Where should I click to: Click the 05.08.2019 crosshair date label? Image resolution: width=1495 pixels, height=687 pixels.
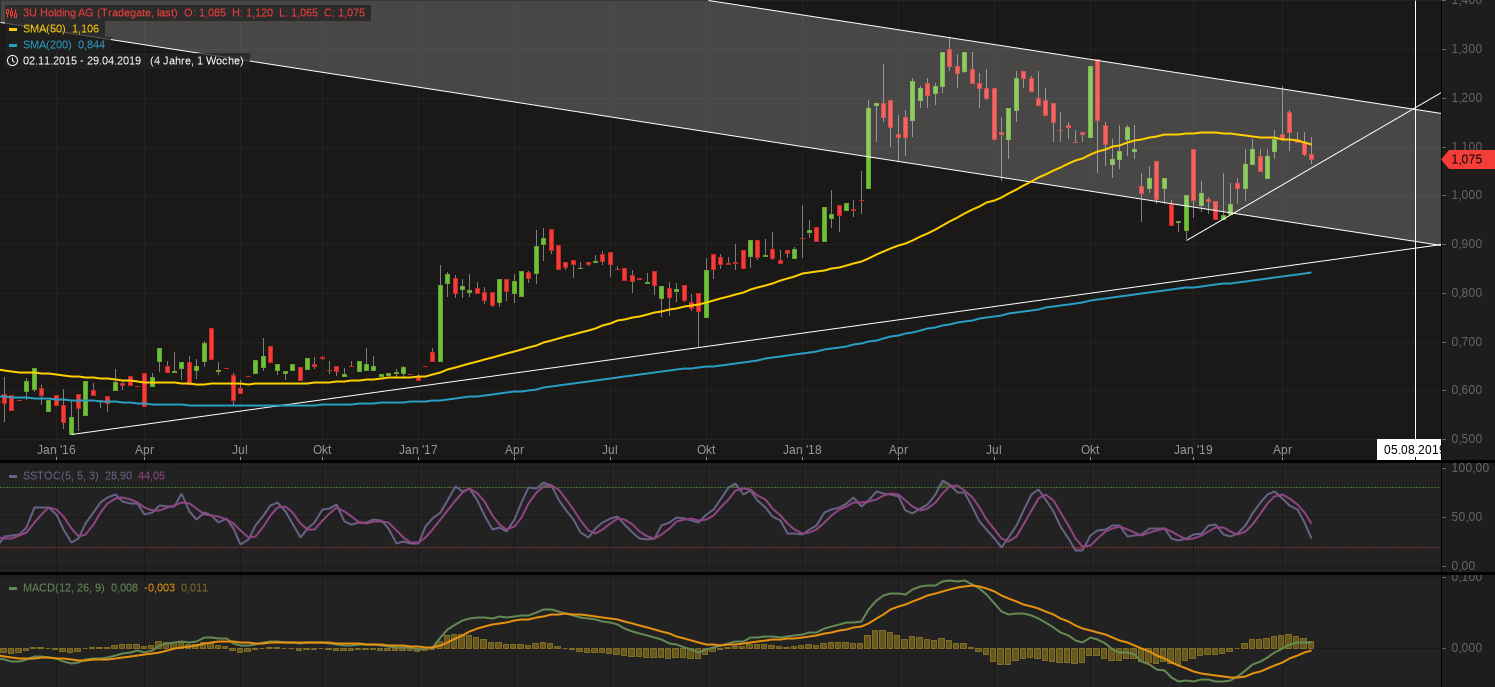(x=1411, y=450)
